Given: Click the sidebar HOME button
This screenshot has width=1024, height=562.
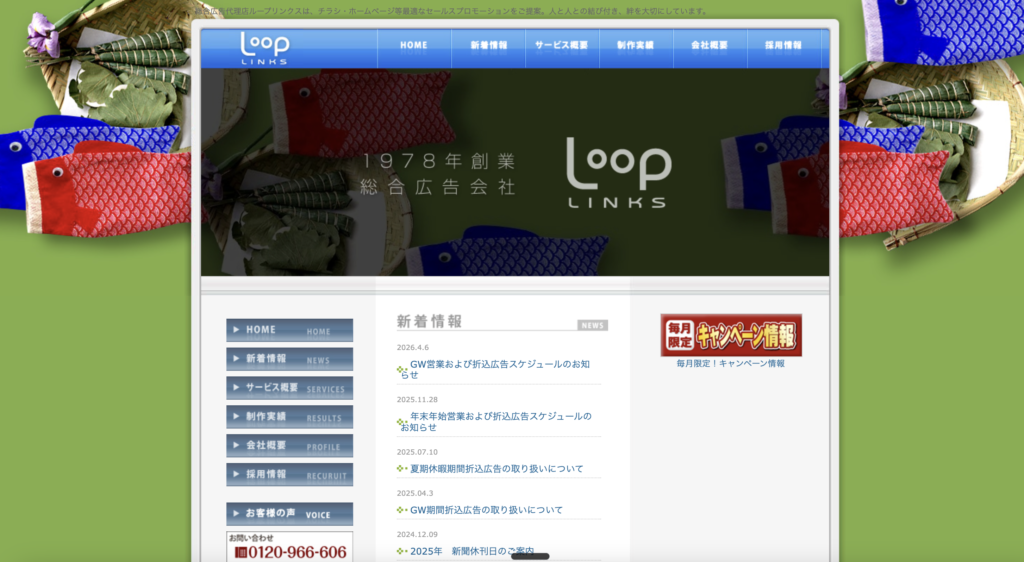Looking at the screenshot, I should [x=289, y=330].
